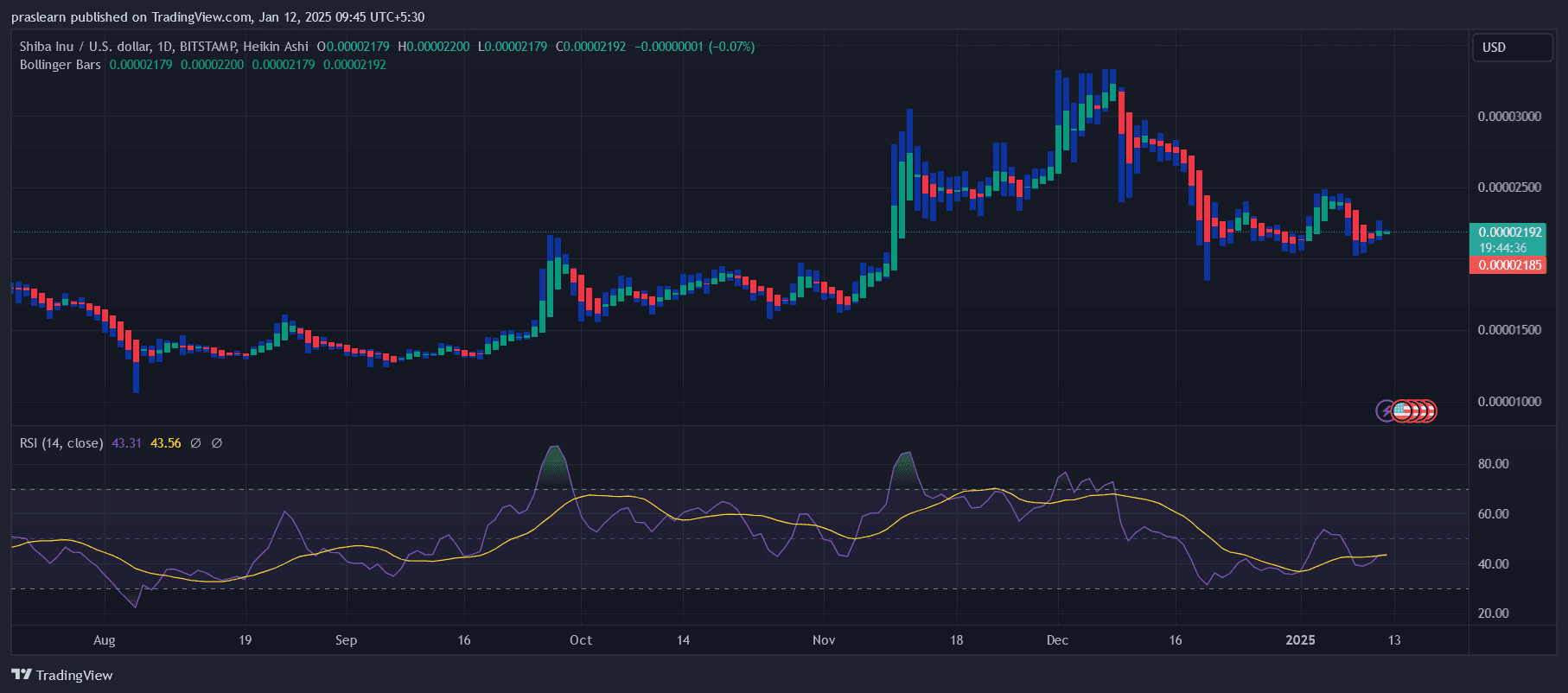1568x693 pixels.
Task: Click the 0.00001000 price axis label
Action: point(1509,402)
